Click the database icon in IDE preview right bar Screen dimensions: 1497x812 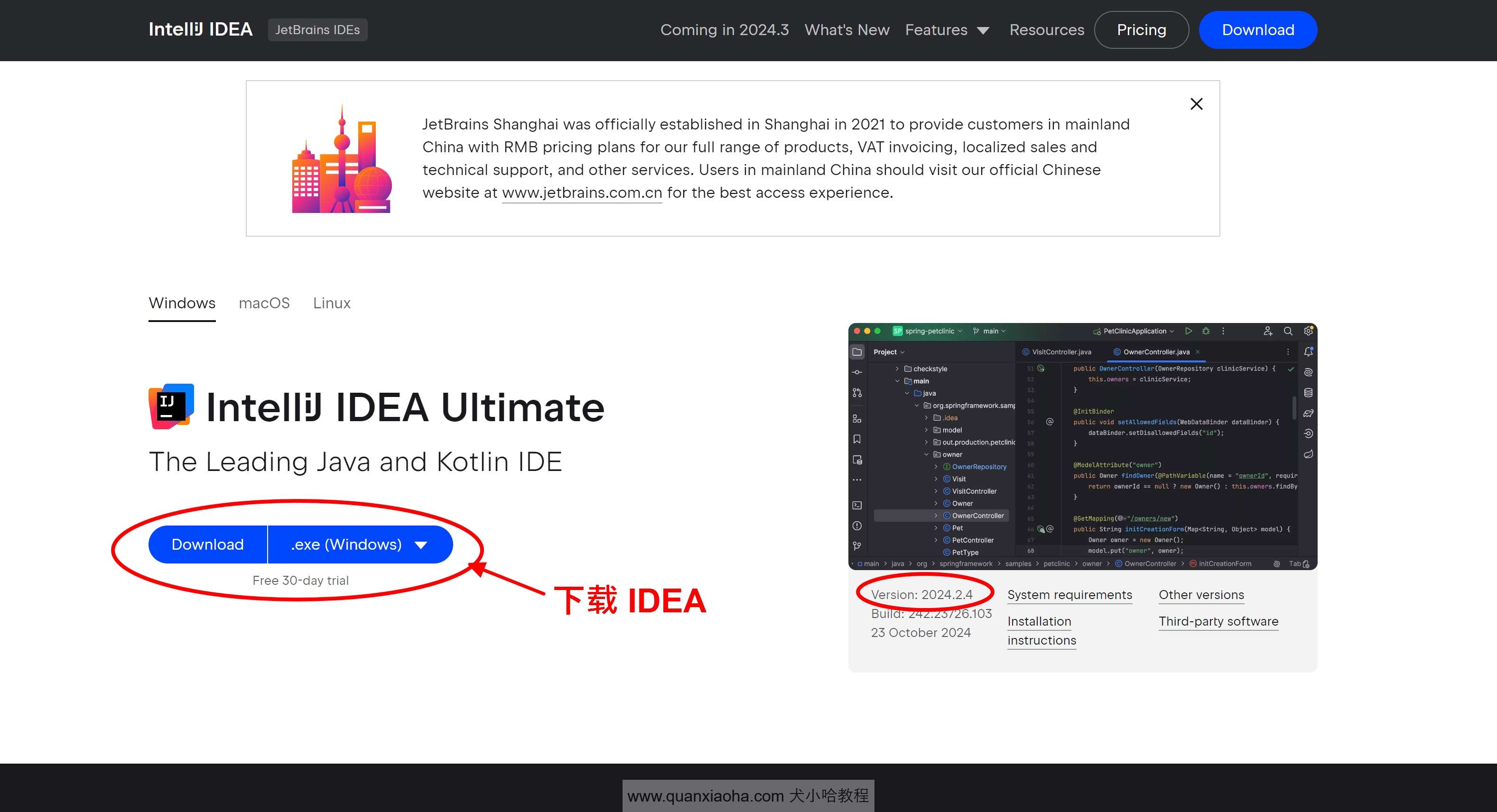pos(1308,393)
